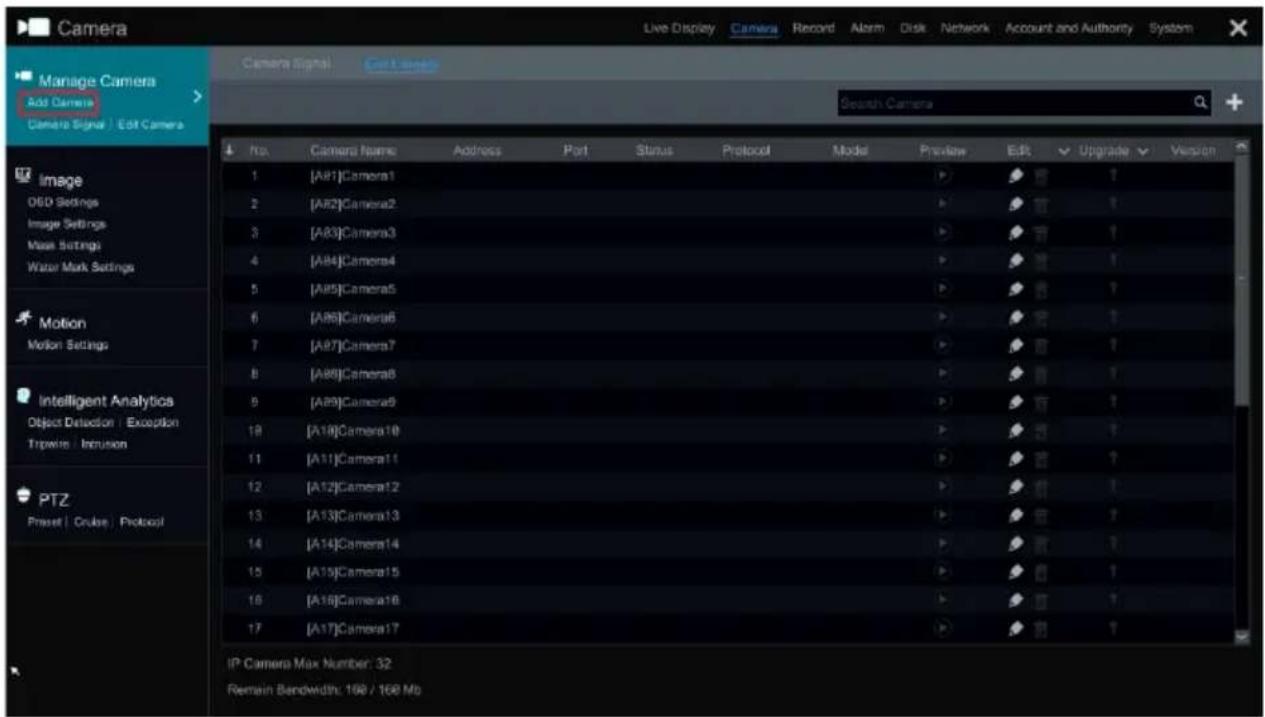
Task: Open Object Detection settings
Action: point(71,422)
